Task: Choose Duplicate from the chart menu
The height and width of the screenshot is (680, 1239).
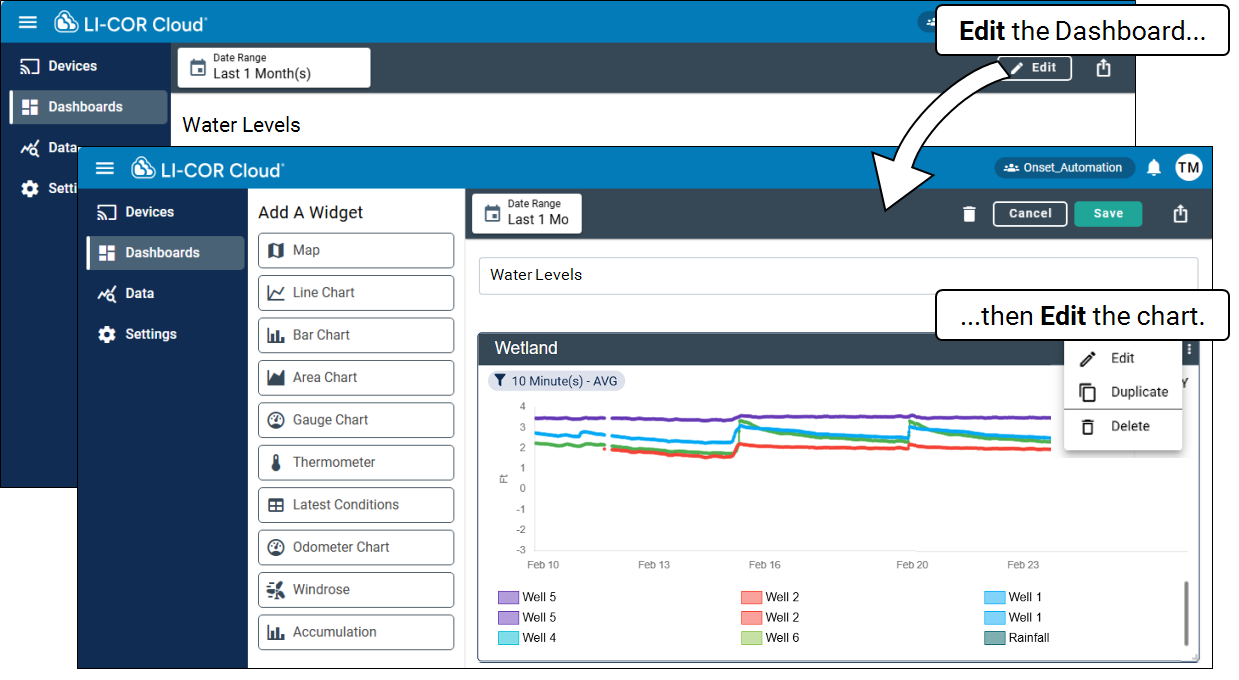Action: click(x=1138, y=392)
